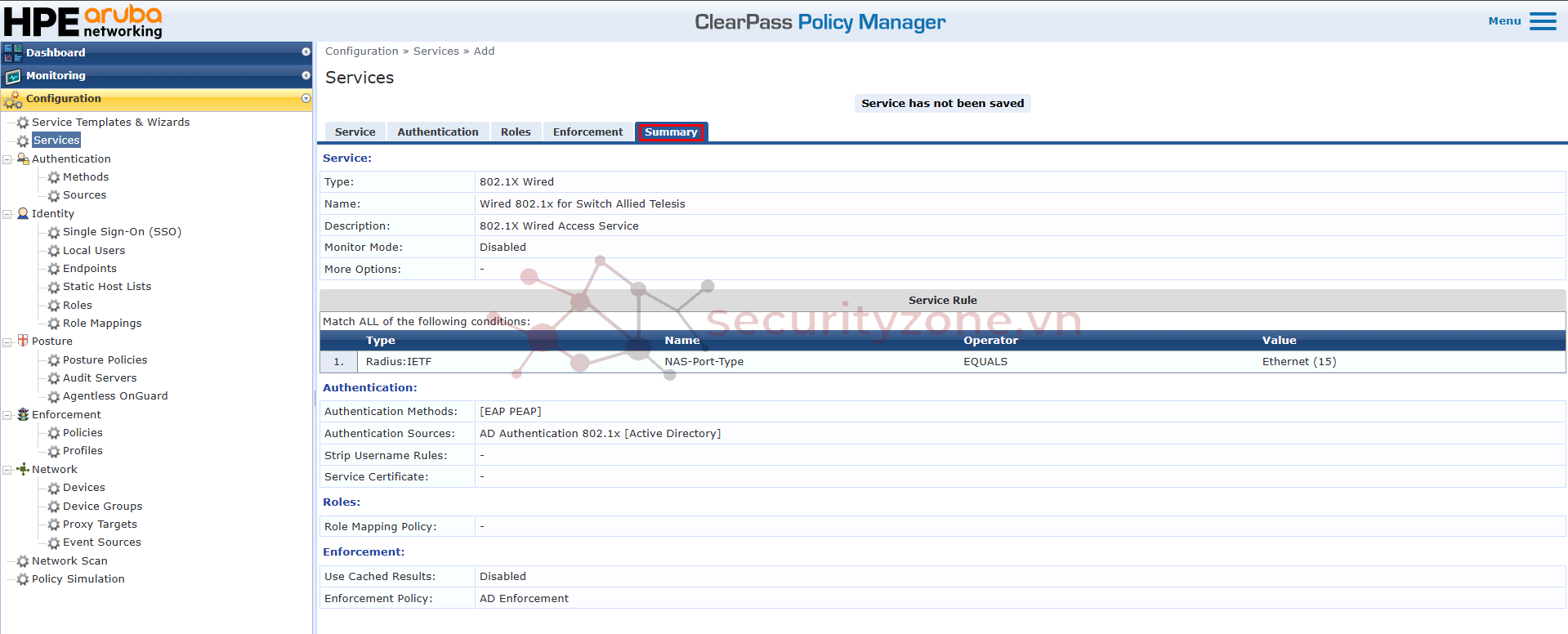1568x634 pixels.
Task: Click gear icon beside Event Sources
Action: point(54,542)
